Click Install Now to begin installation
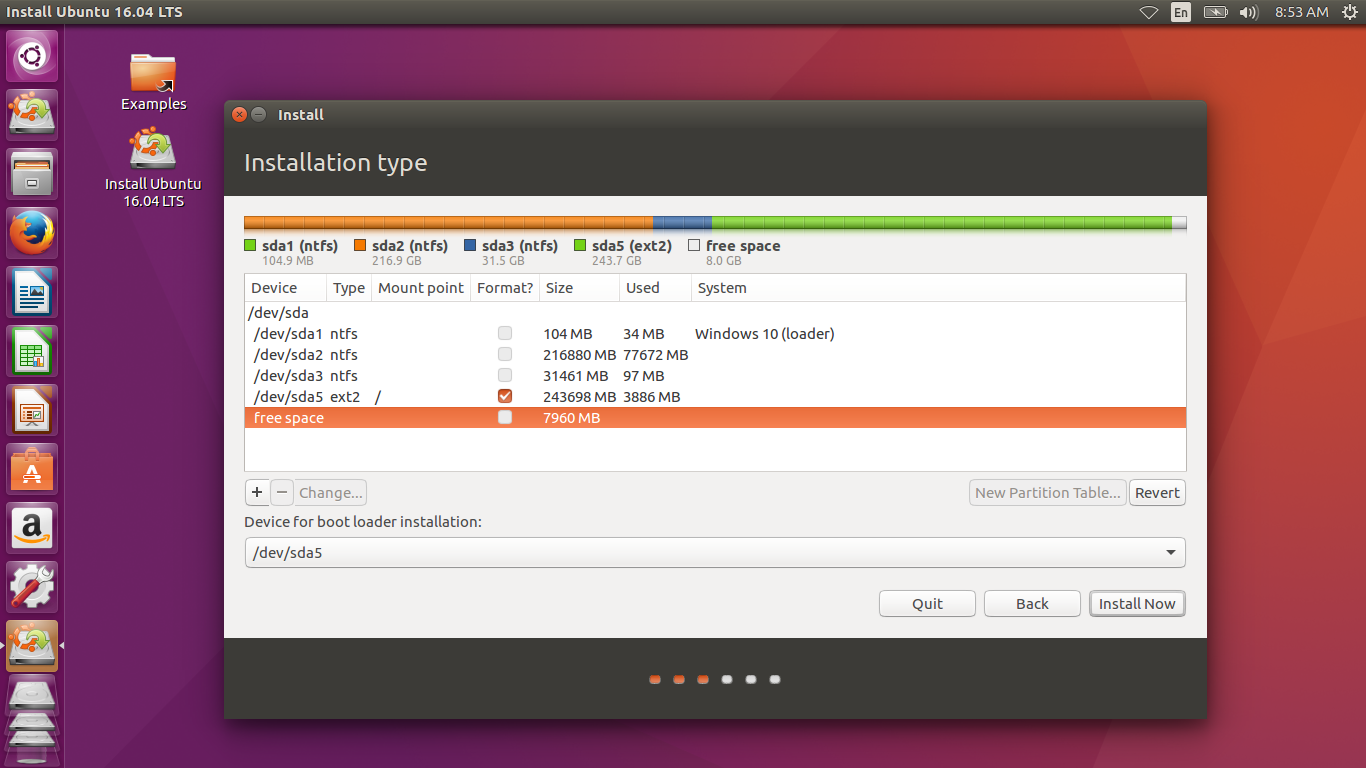 tap(1137, 604)
